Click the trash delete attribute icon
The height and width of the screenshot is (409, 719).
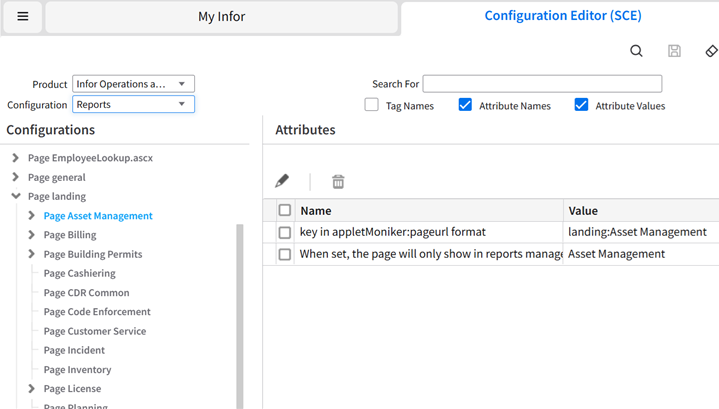click(x=338, y=182)
